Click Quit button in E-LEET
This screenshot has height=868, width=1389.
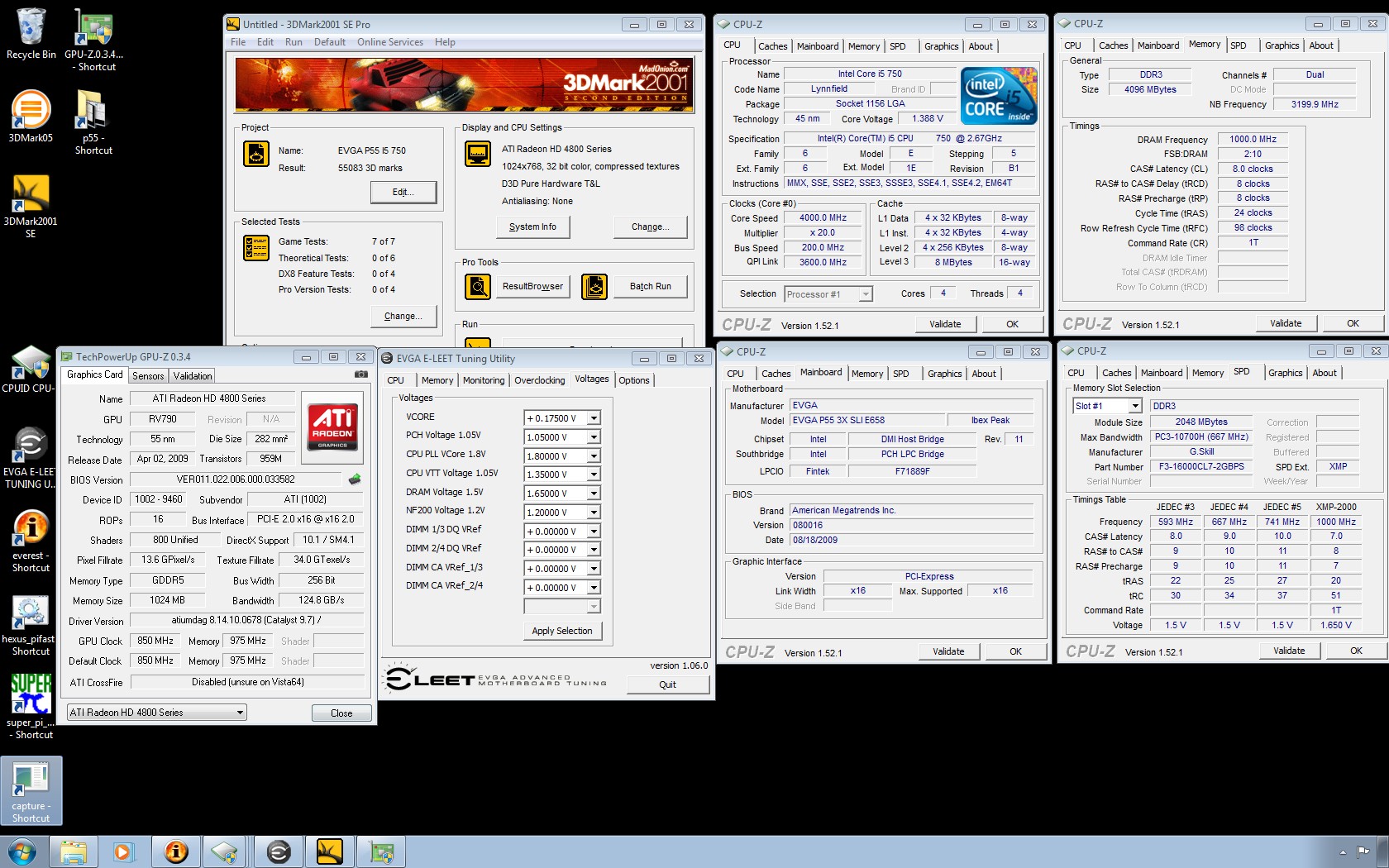[x=667, y=684]
